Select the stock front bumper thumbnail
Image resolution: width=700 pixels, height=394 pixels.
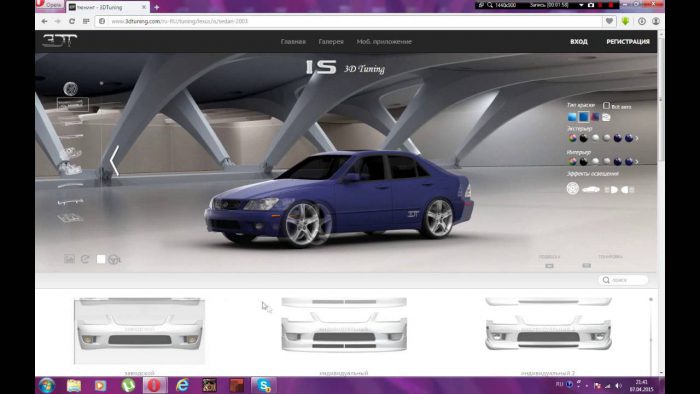(140, 331)
